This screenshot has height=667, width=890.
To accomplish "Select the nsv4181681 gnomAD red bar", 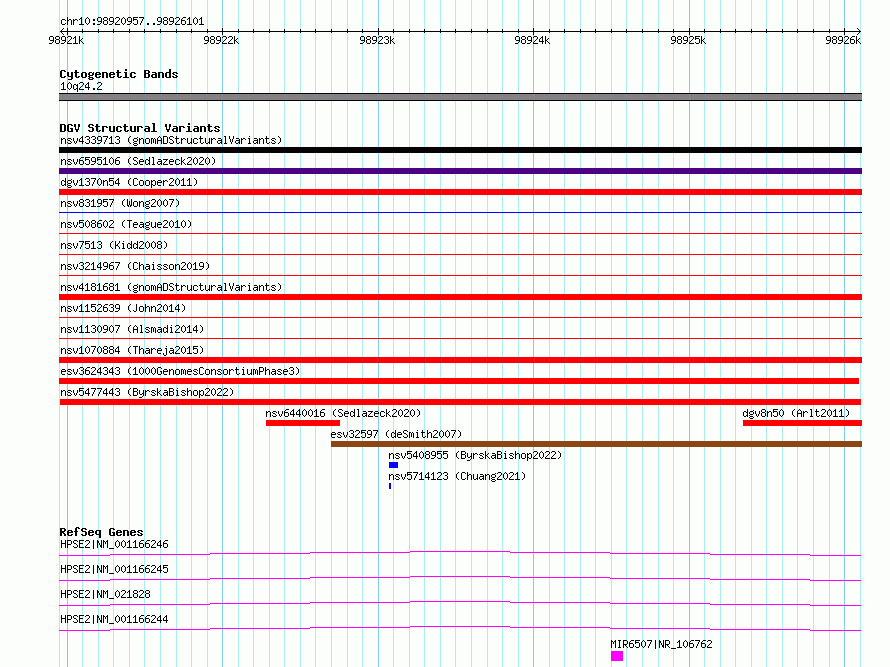I will click(x=460, y=297).
